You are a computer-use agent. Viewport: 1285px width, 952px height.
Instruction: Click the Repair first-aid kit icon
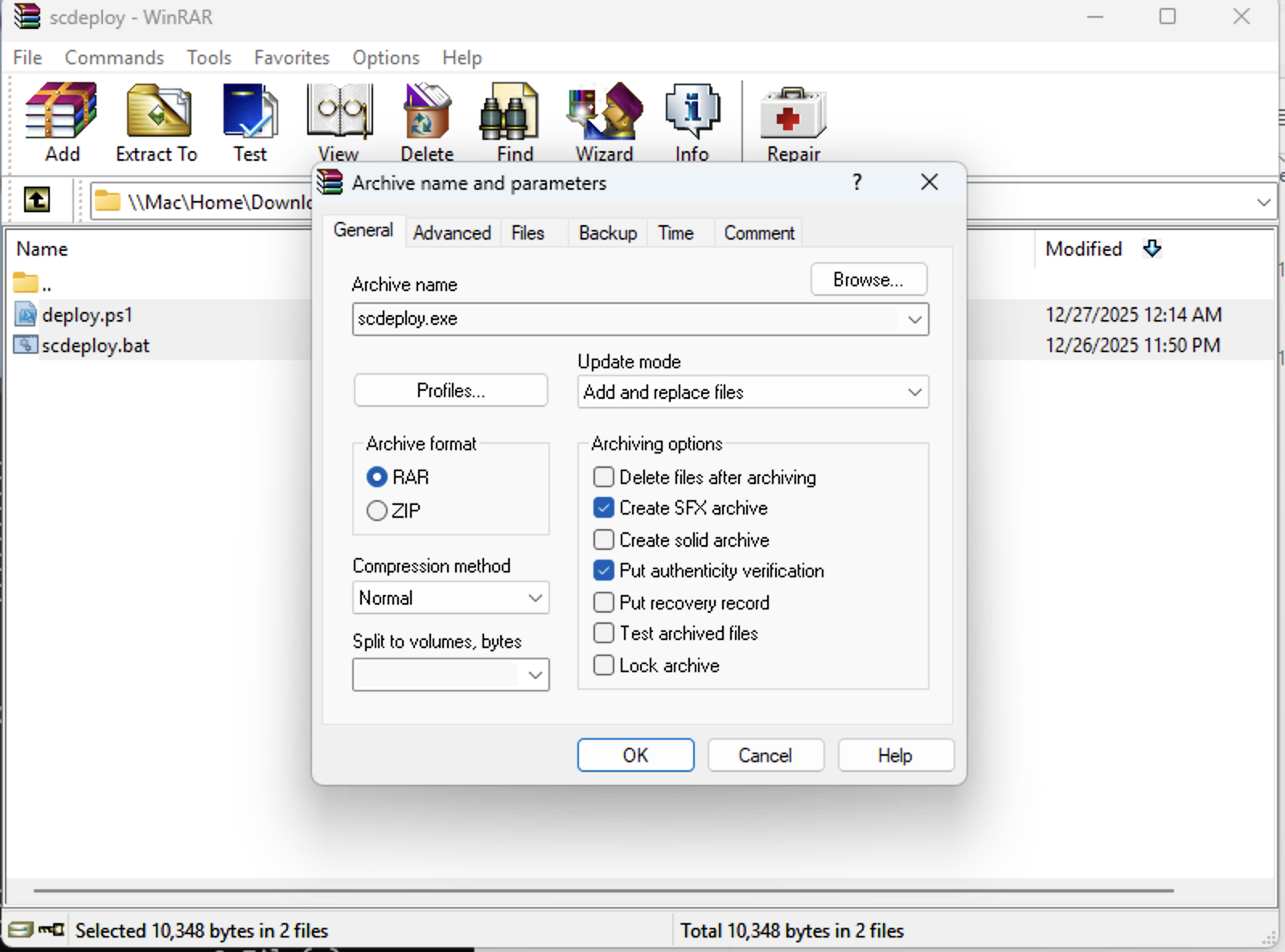click(793, 113)
